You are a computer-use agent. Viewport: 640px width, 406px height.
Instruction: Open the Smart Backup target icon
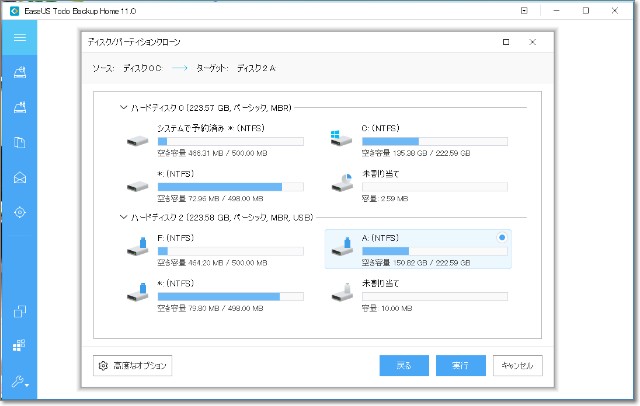pyautogui.click(x=18, y=212)
